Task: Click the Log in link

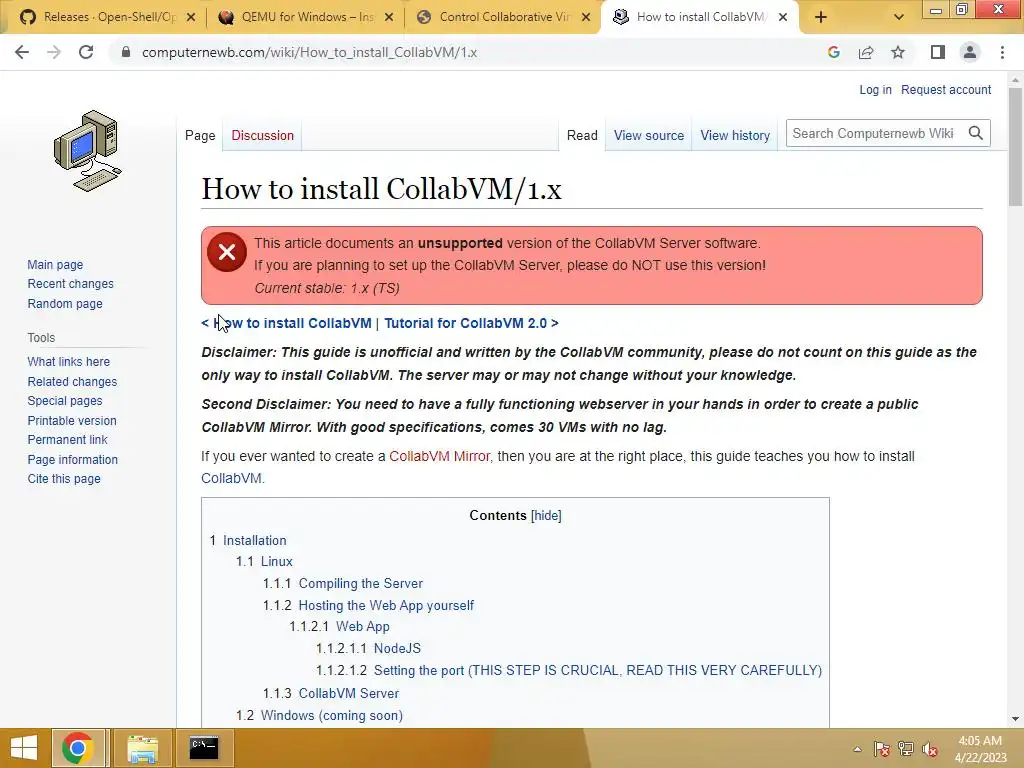Action: [875, 89]
